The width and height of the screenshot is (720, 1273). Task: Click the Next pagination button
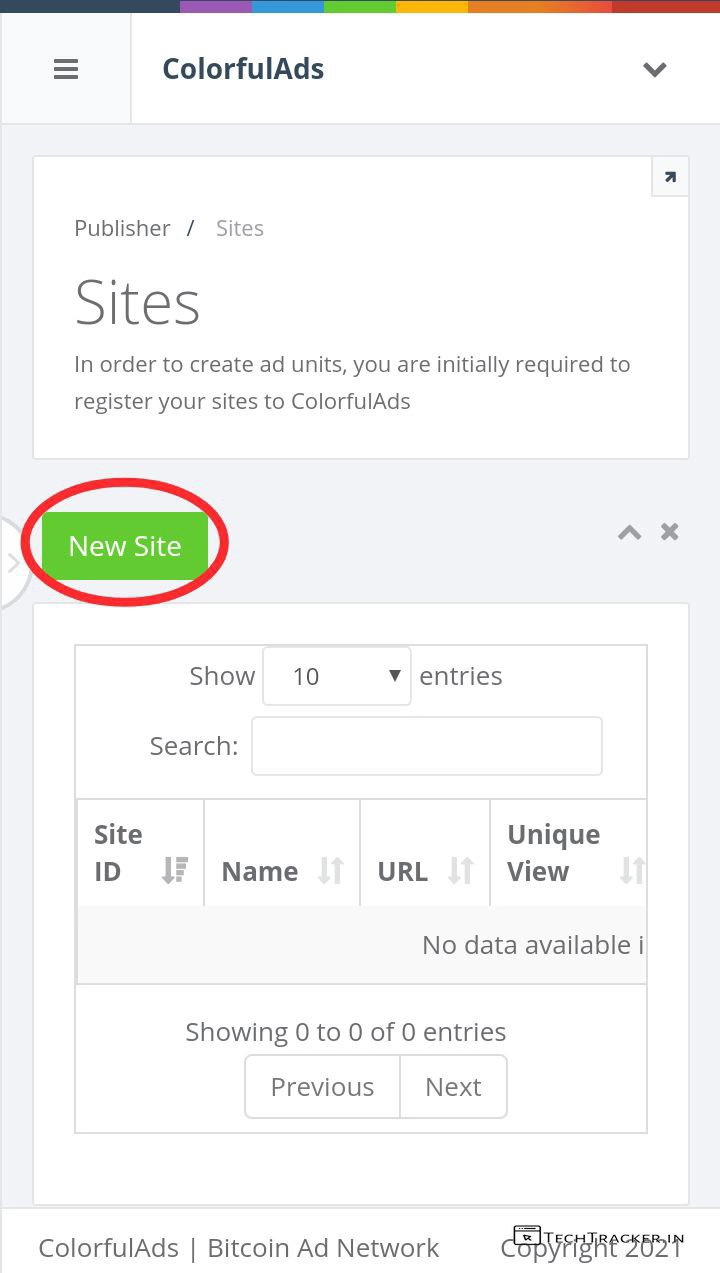(x=453, y=1087)
